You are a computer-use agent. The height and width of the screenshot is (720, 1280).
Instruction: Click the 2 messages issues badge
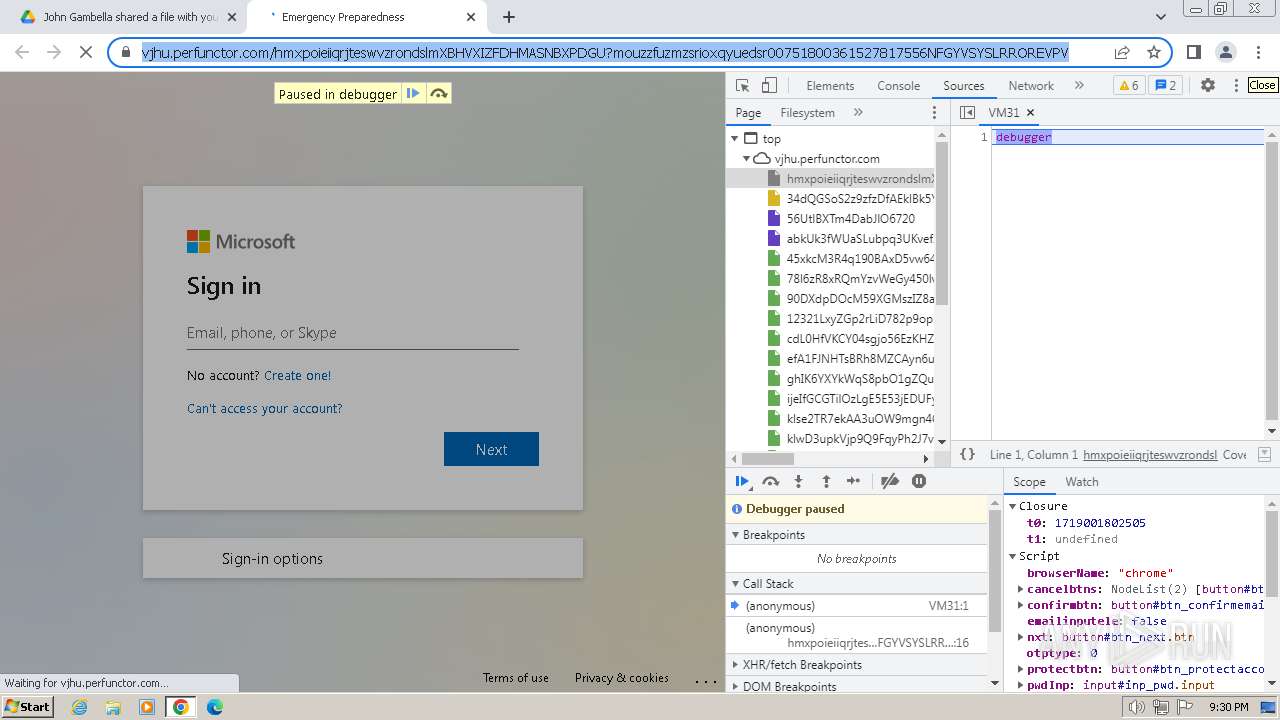[1165, 86]
